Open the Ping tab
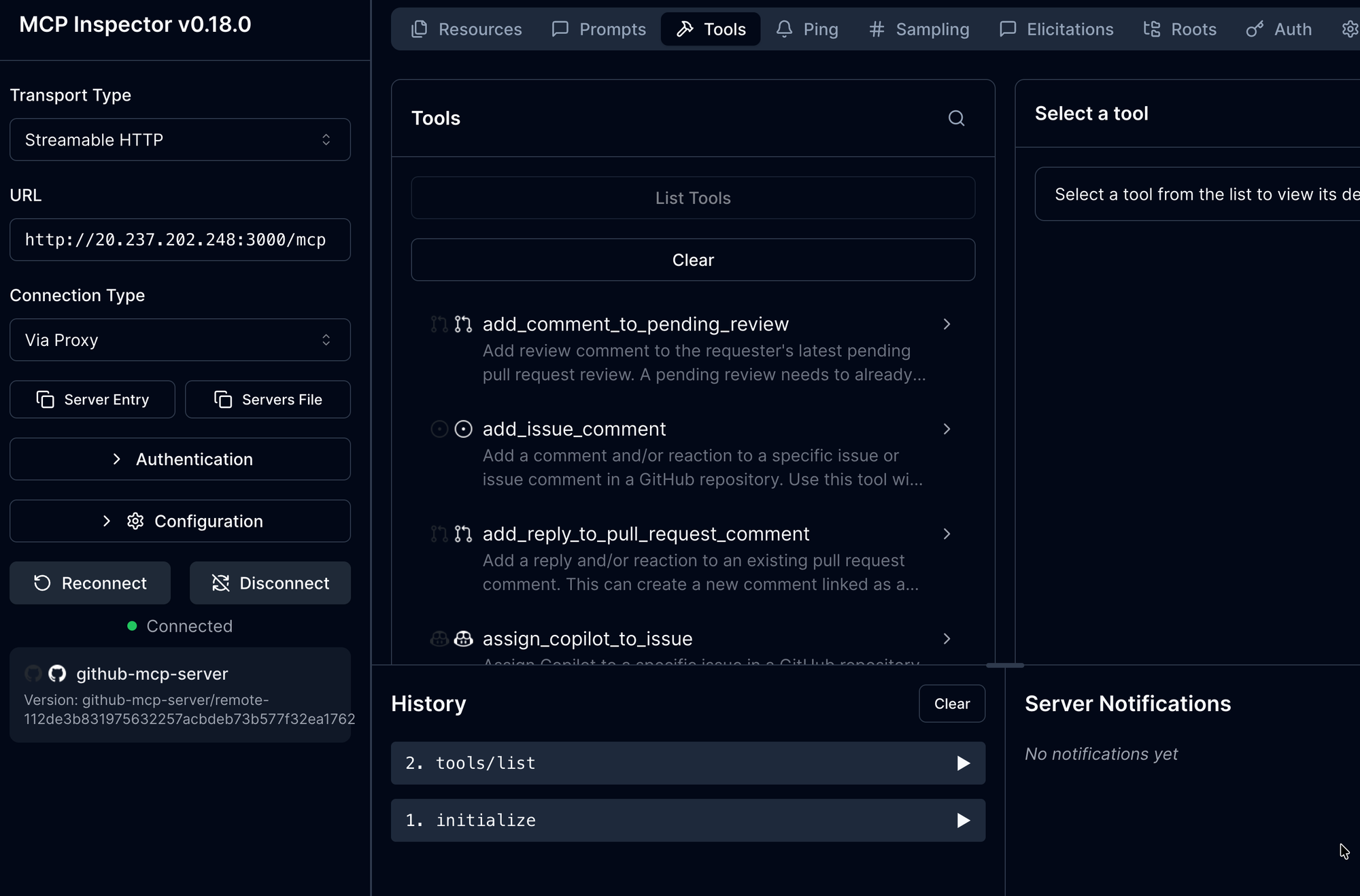 click(807, 29)
